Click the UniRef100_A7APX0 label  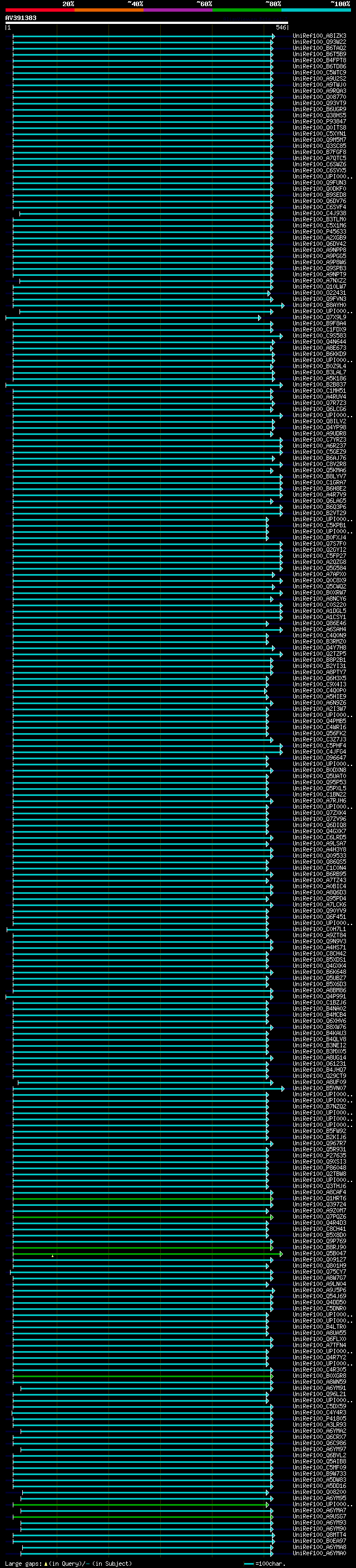[319, 575]
